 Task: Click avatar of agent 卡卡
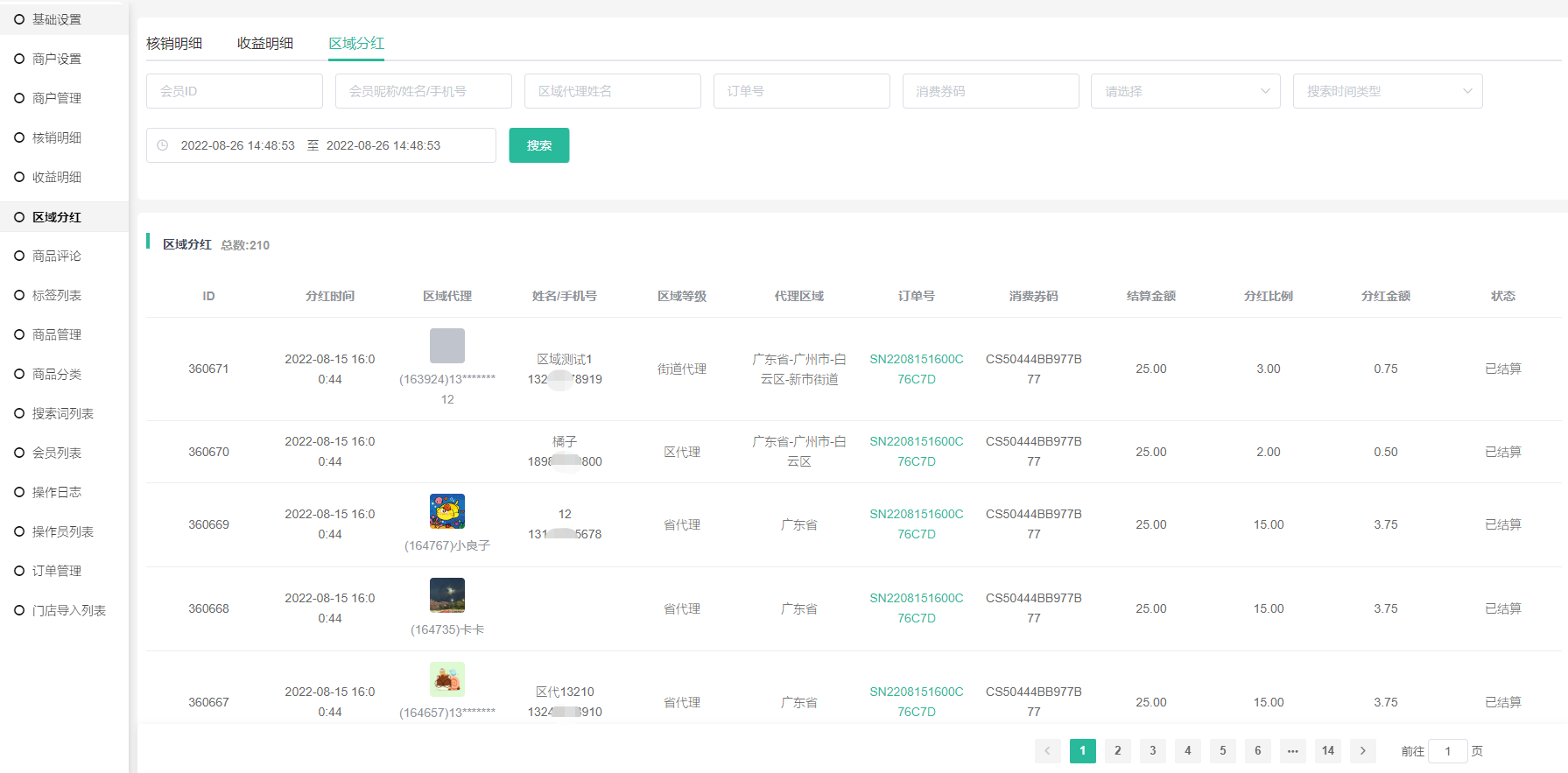tap(446, 595)
